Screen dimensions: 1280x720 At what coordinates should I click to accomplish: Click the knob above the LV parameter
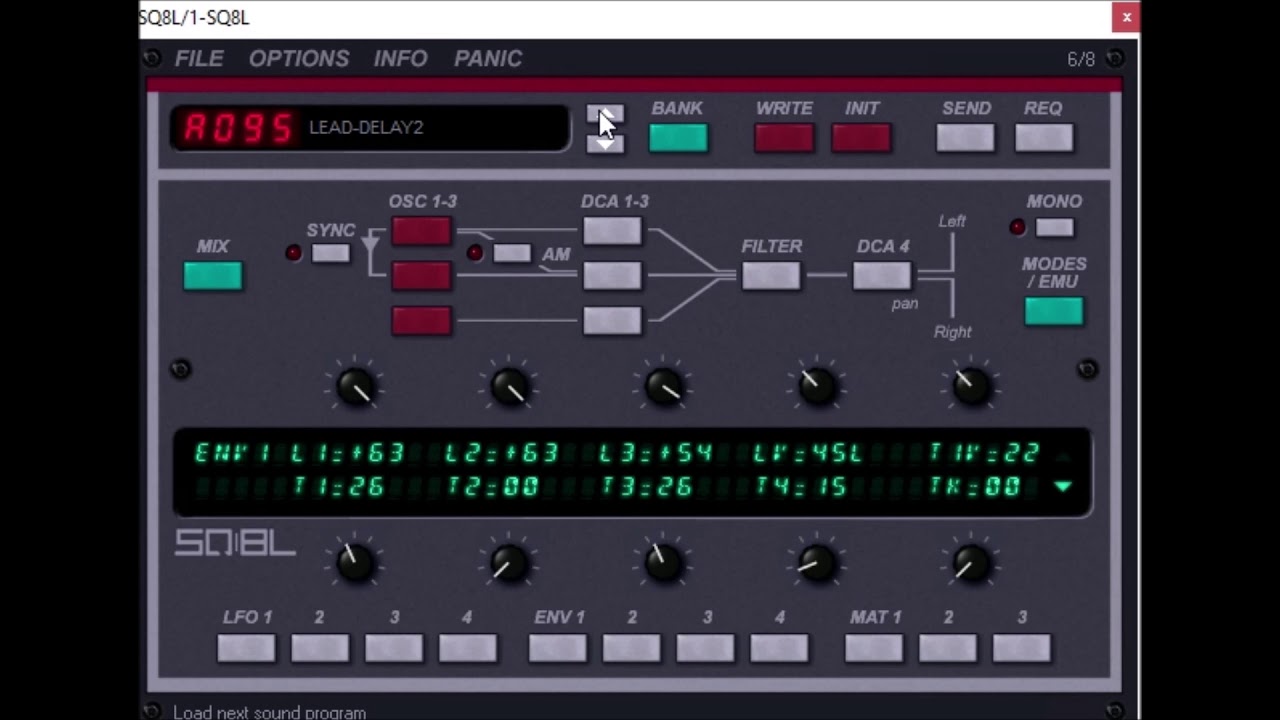(x=817, y=387)
